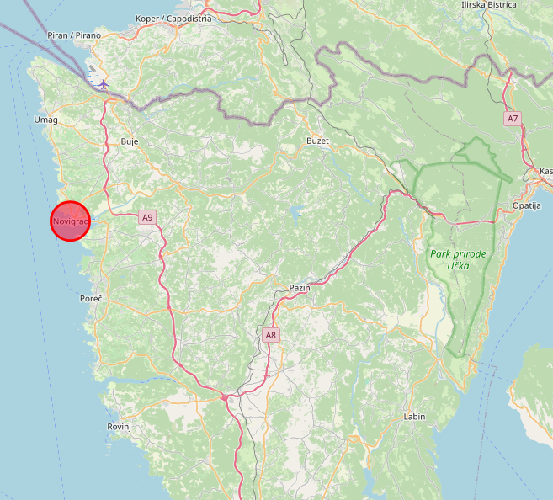Screen dimensions: 553x500
Task: Click the Piran / Pirano label
Action: point(74,36)
